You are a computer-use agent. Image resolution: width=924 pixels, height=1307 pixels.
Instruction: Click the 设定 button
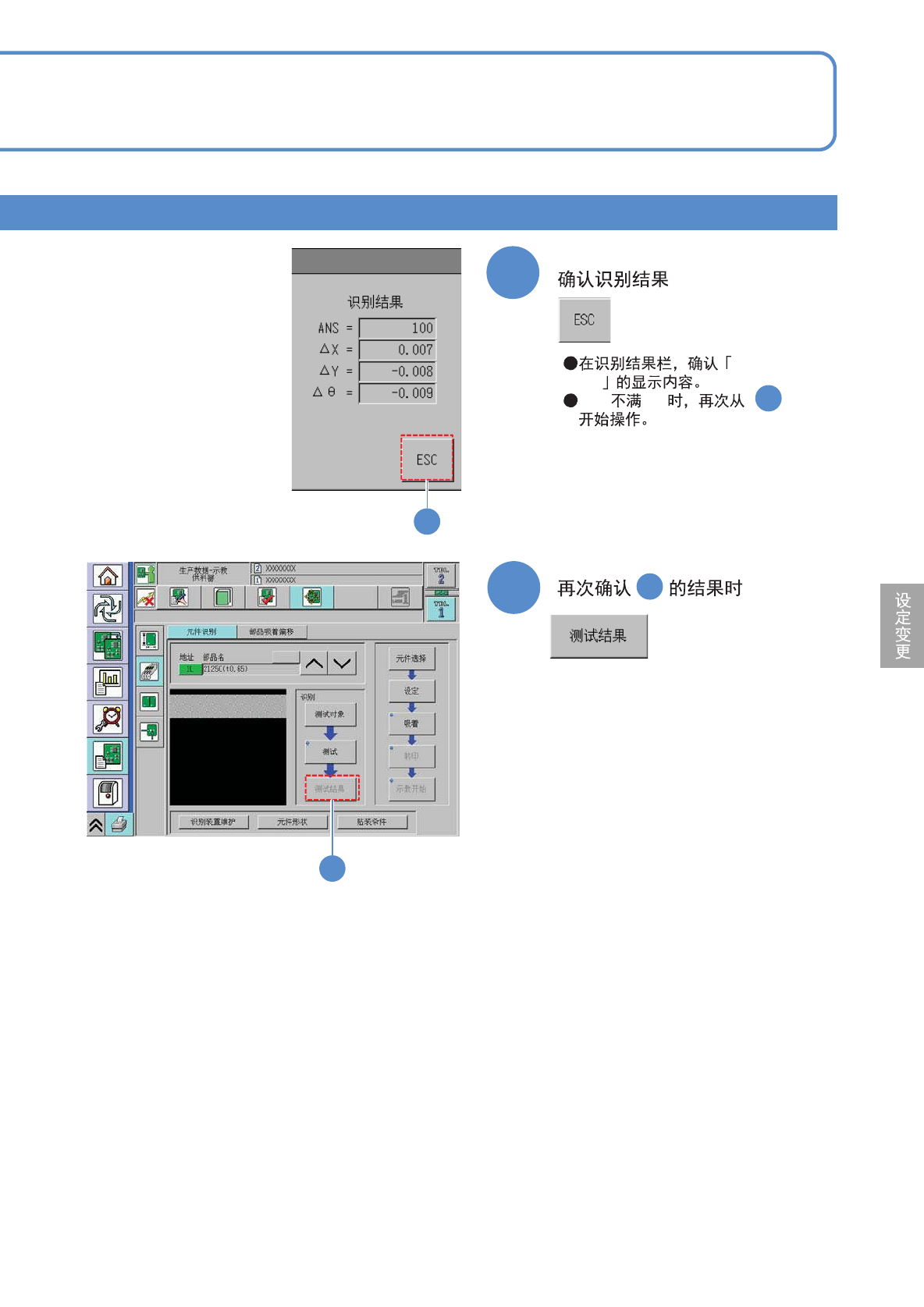click(x=411, y=691)
